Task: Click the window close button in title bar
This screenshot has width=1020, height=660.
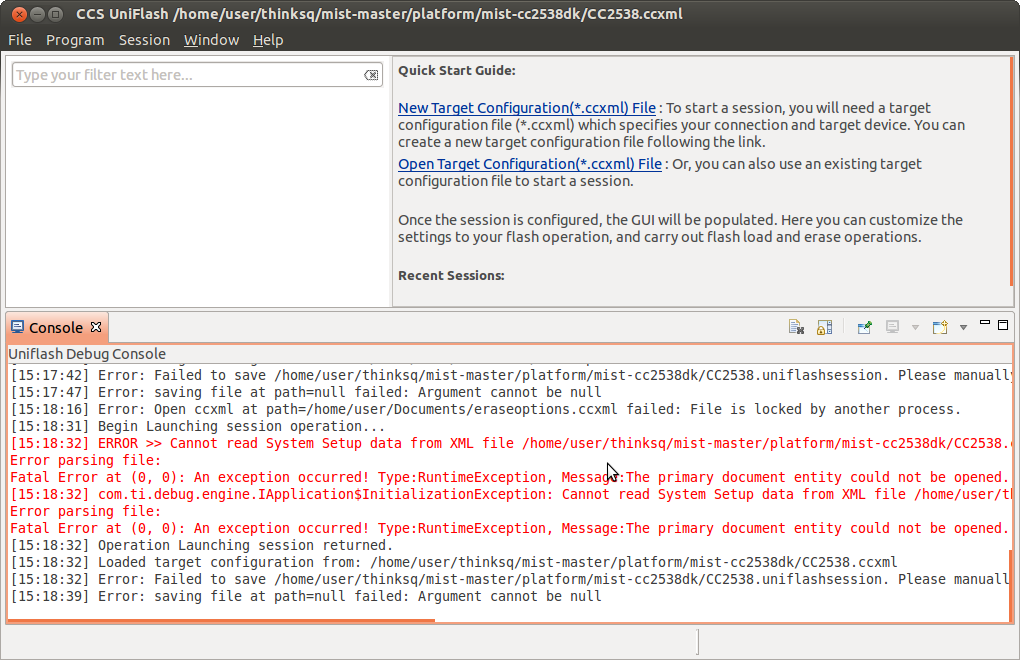Action: point(20,14)
